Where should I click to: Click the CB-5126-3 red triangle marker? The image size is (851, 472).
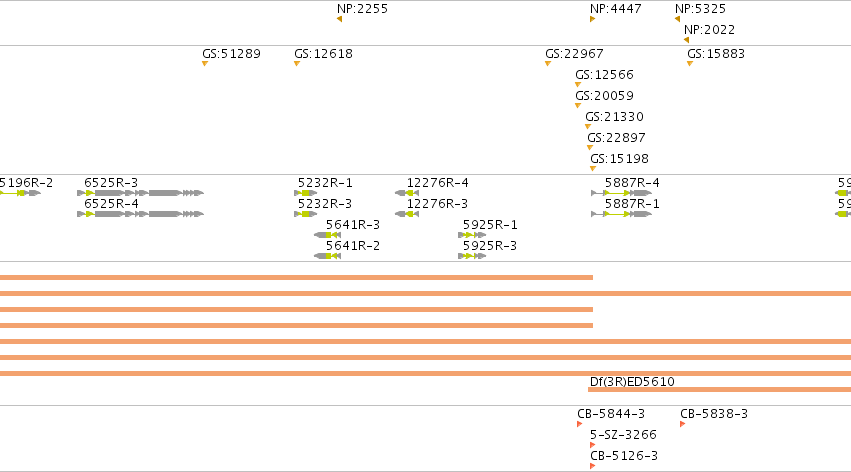(x=593, y=466)
